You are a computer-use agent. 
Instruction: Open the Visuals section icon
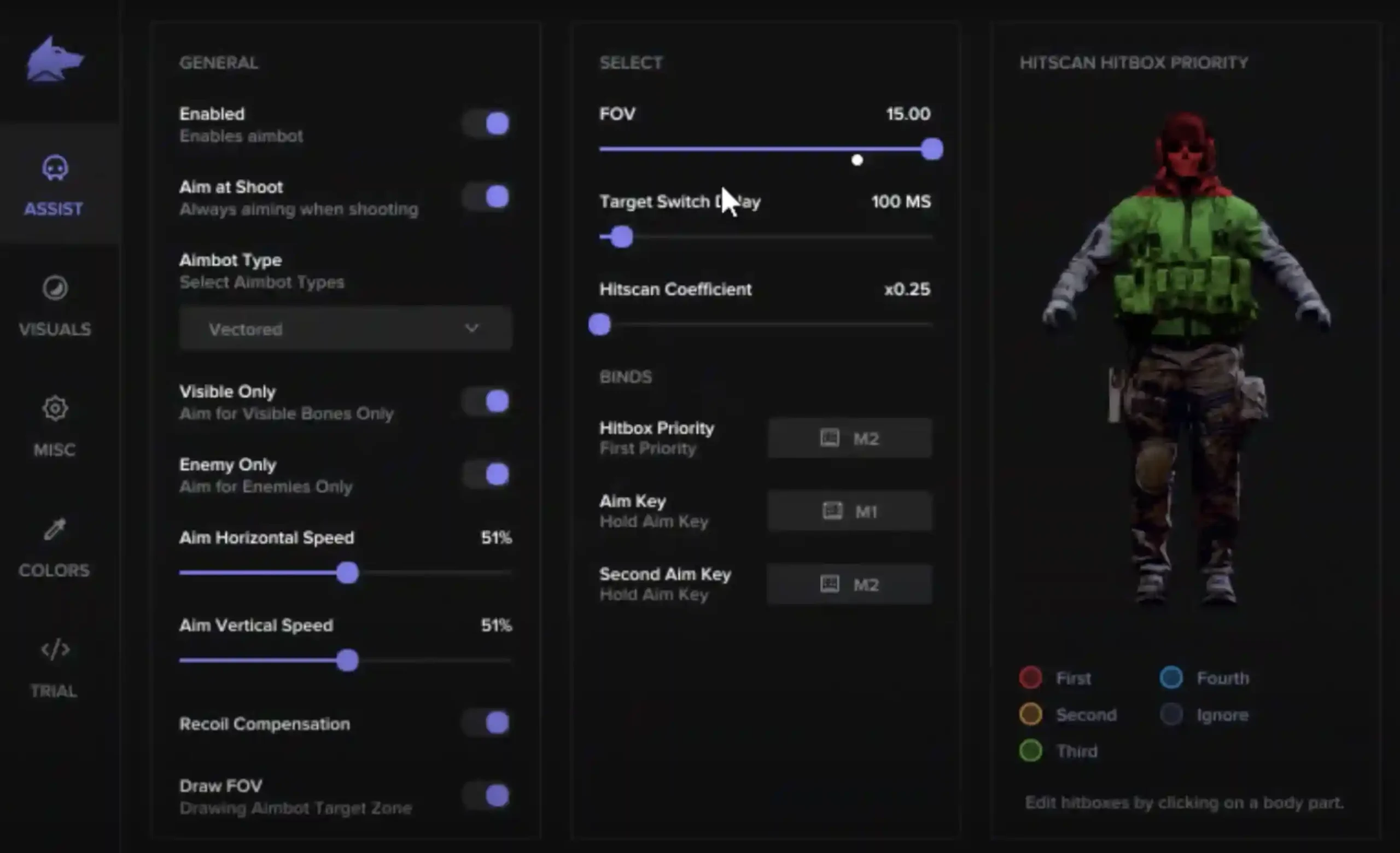tap(55, 289)
